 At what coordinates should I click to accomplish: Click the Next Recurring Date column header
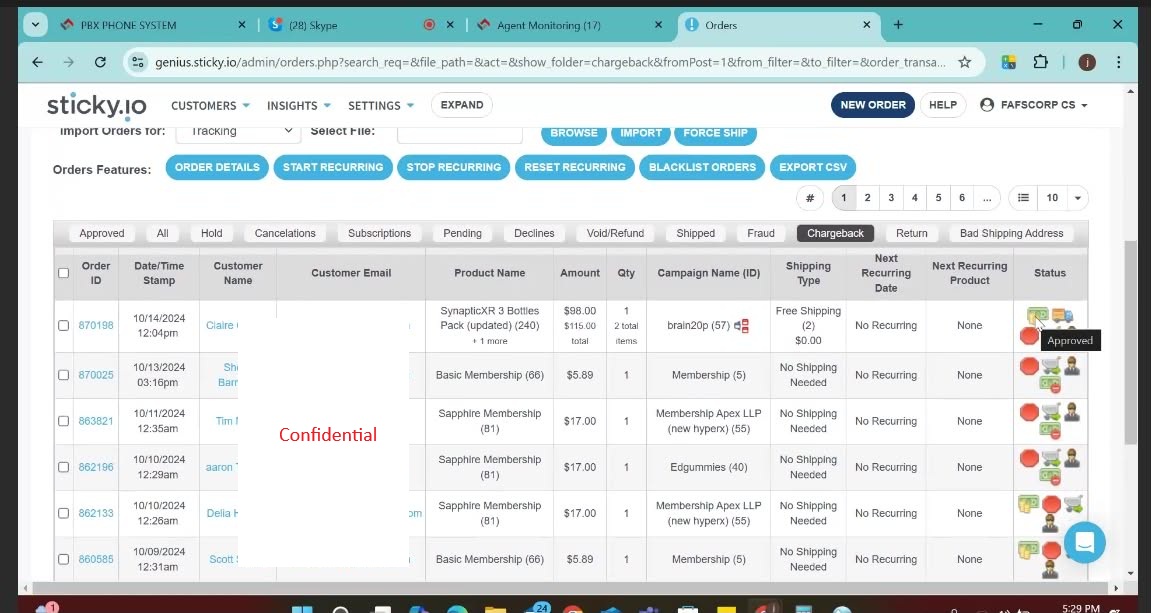(886, 273)
